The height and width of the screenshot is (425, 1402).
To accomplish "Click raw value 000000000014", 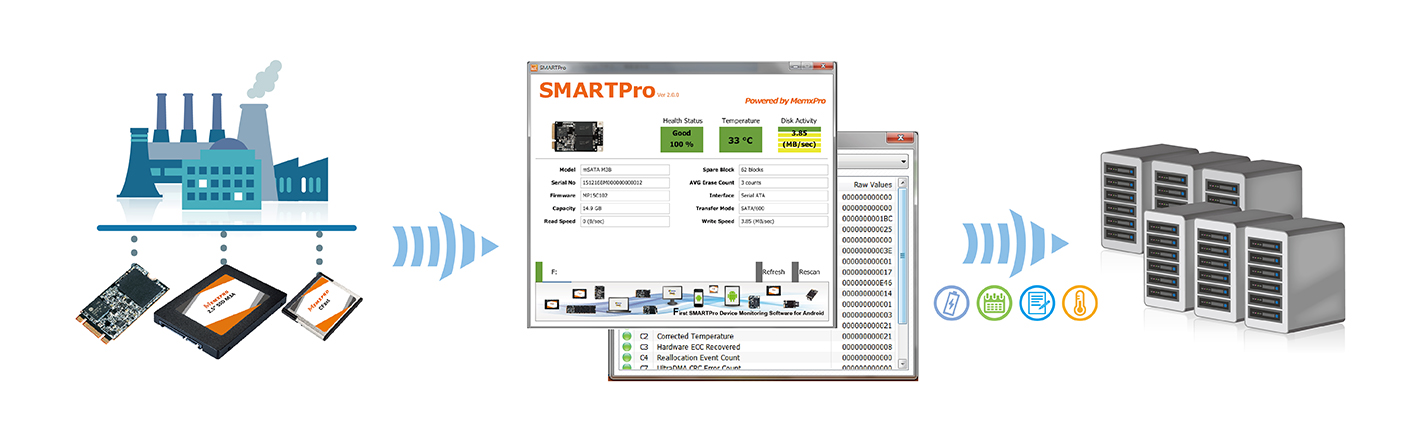I will (x=867, y=293).
